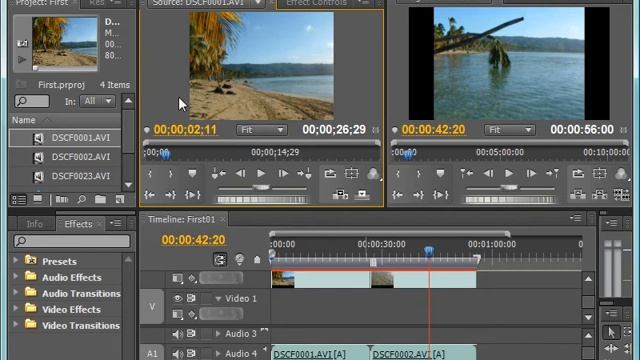Screen dimensions: 640x360
Task: Adjust the Program monitor shuttle slider
Action: pos(509,188)
